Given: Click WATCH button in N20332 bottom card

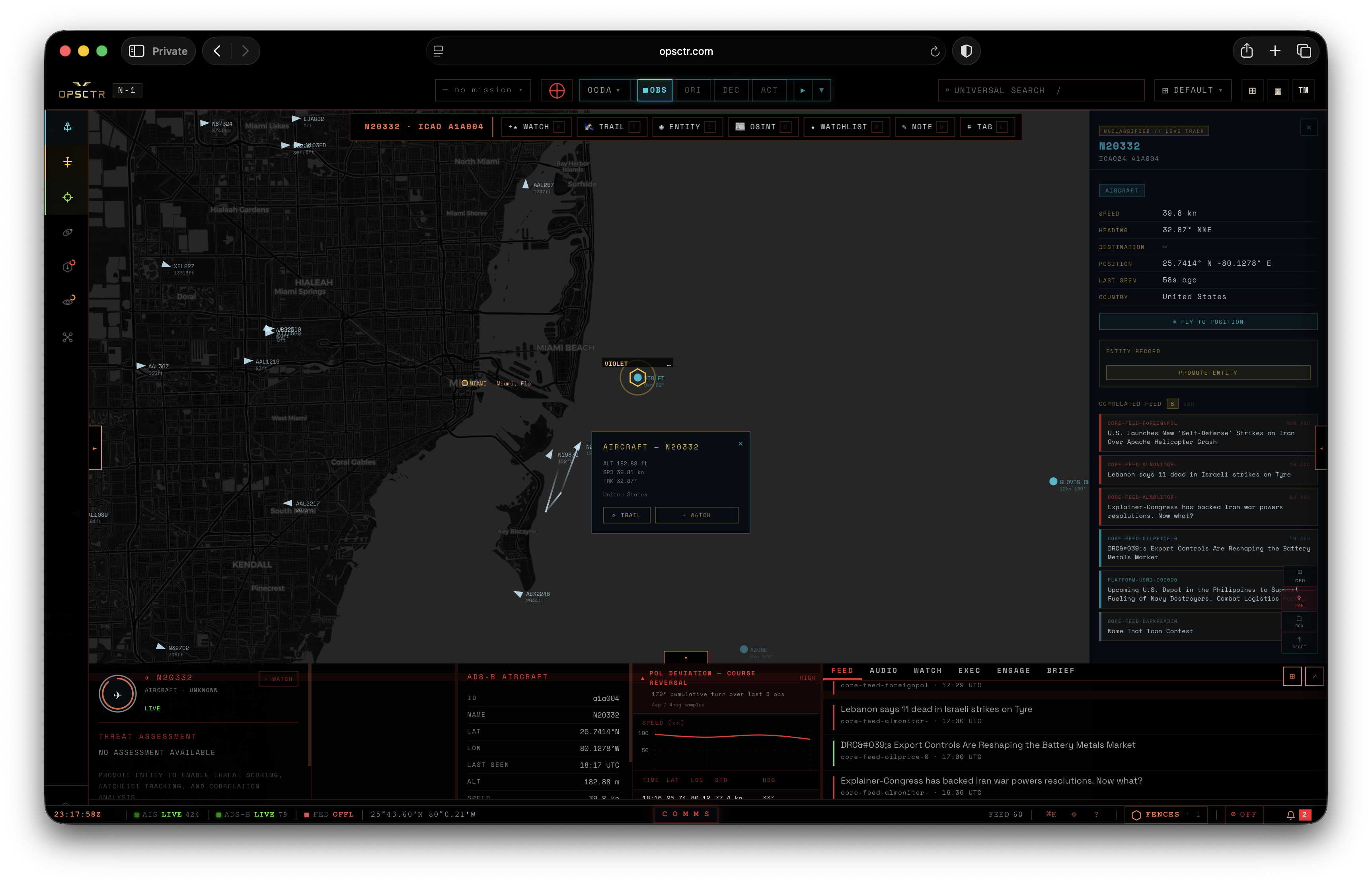Looking at the screenshot, I should [x=278, y=679].
